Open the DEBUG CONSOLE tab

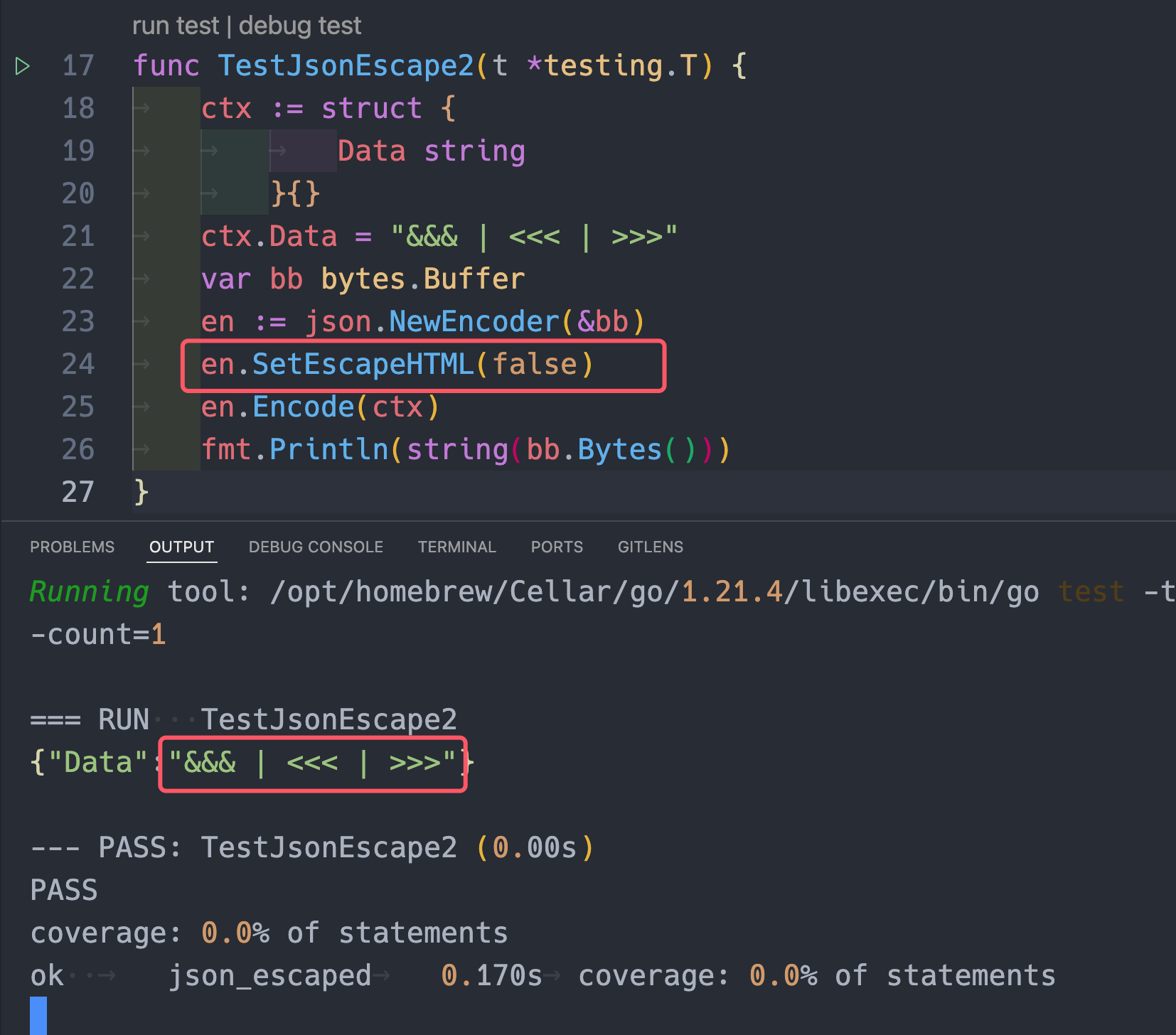316,547
